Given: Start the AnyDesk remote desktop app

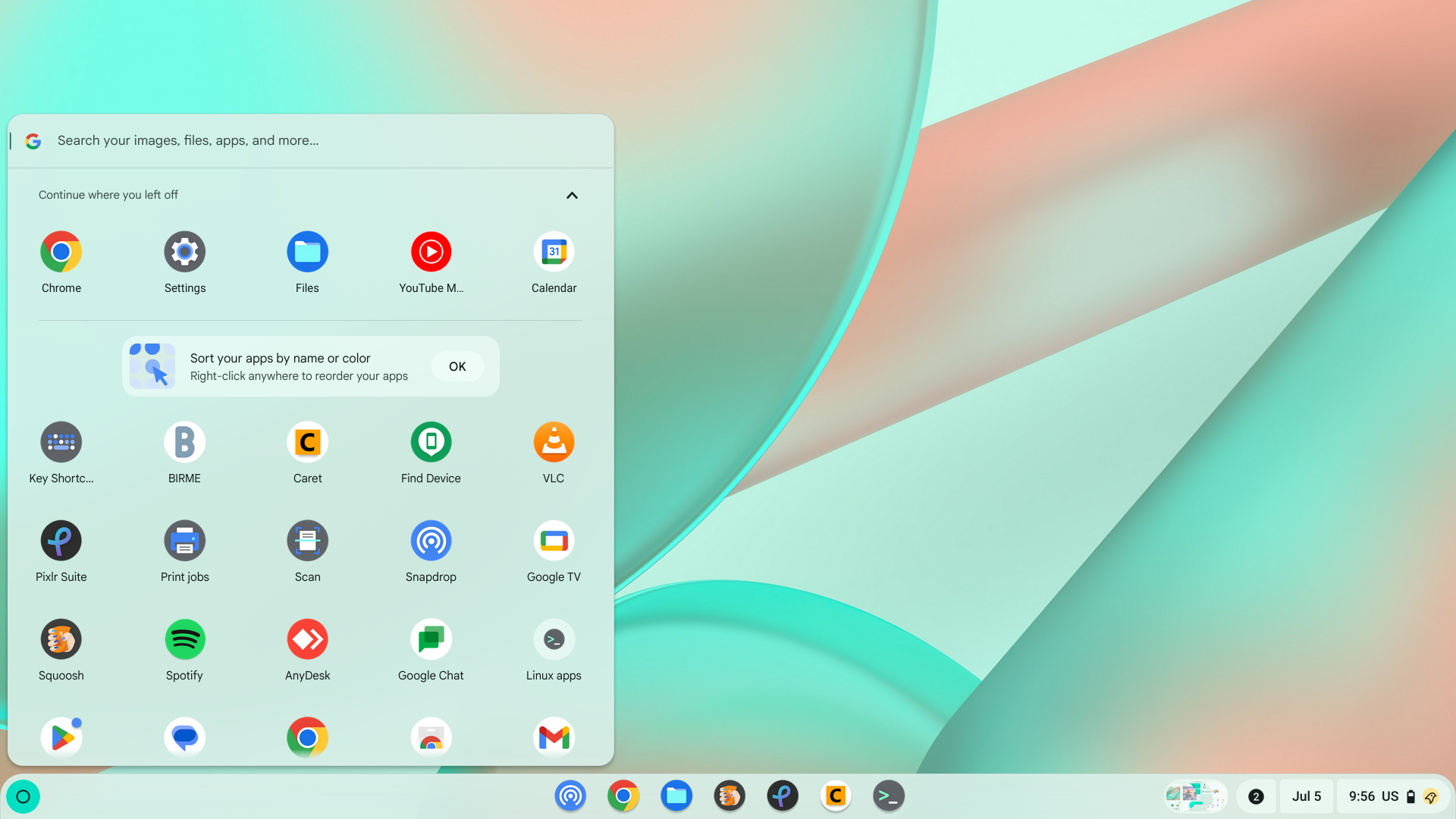Looking at the screenshot, I should [x=307, y=639].
